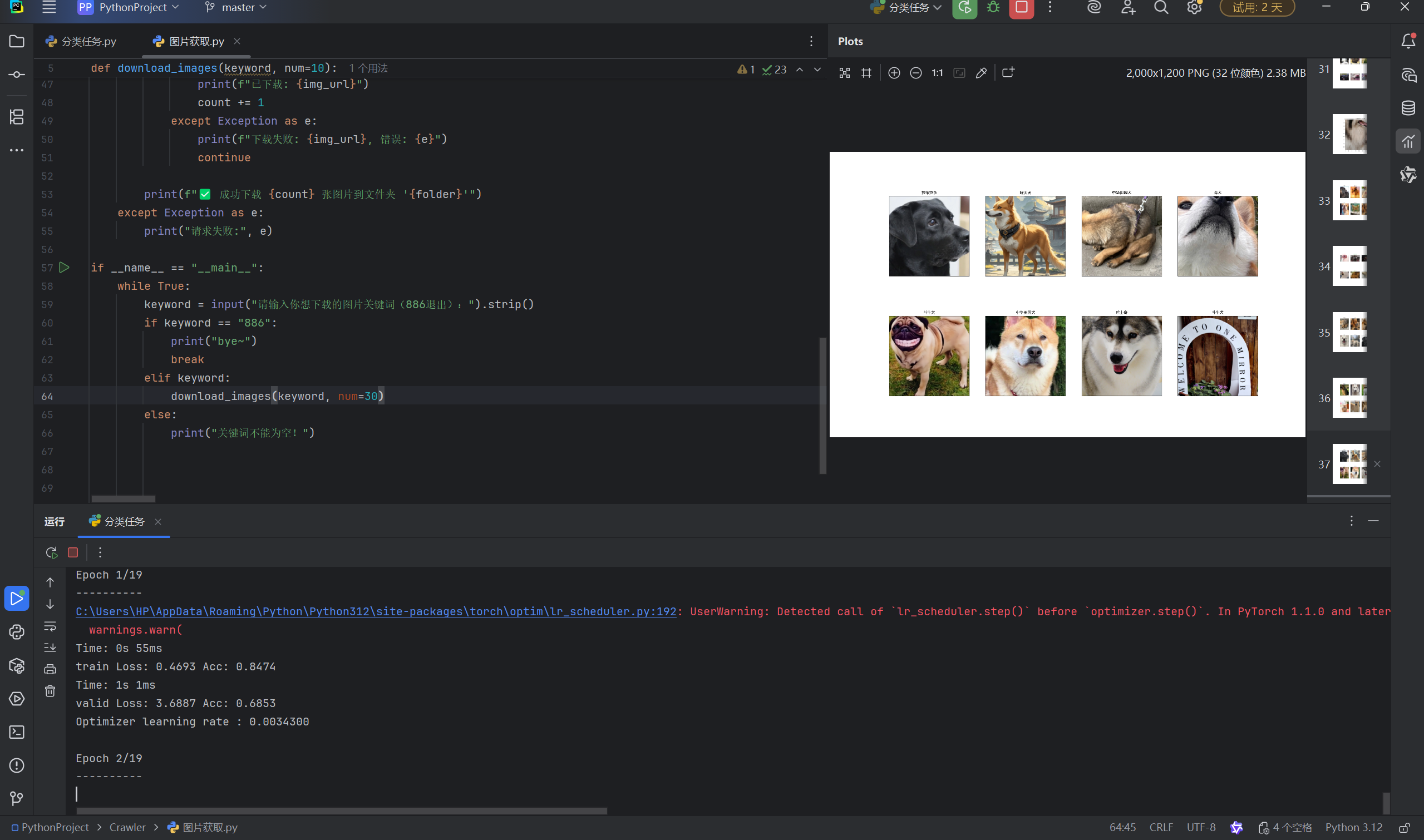Open the Terminal tool window
This screenshot has width=1424, height=840.
[x=17, y=732]
